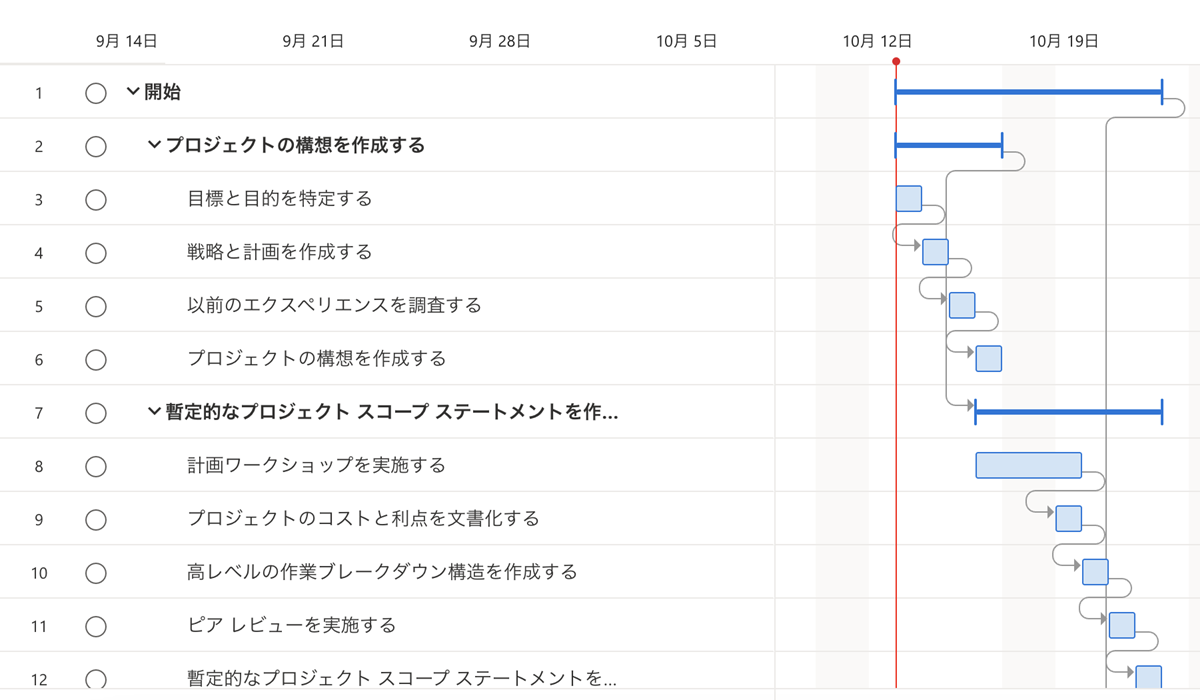Image resolution: width=1200 pixels, height=700 pixels.
Task: Select the red today marker dot
Action: [x=896, y=60]
